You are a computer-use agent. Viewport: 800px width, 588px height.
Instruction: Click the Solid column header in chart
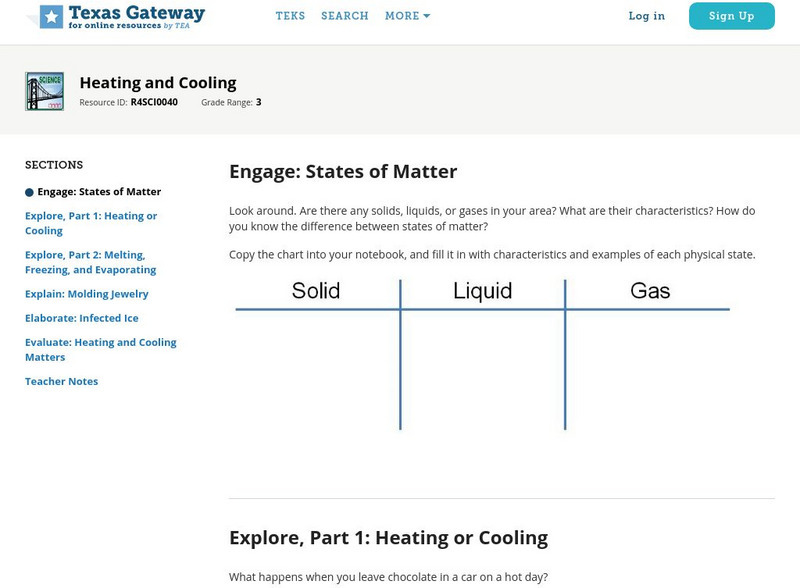coord(316,291)
